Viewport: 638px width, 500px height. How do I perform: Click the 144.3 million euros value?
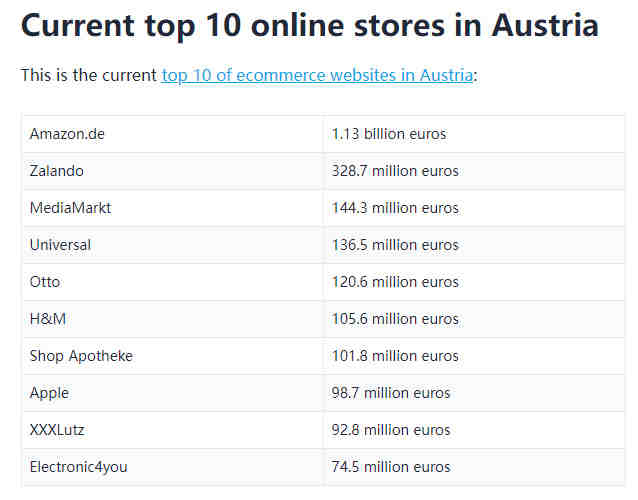[395, 208]
